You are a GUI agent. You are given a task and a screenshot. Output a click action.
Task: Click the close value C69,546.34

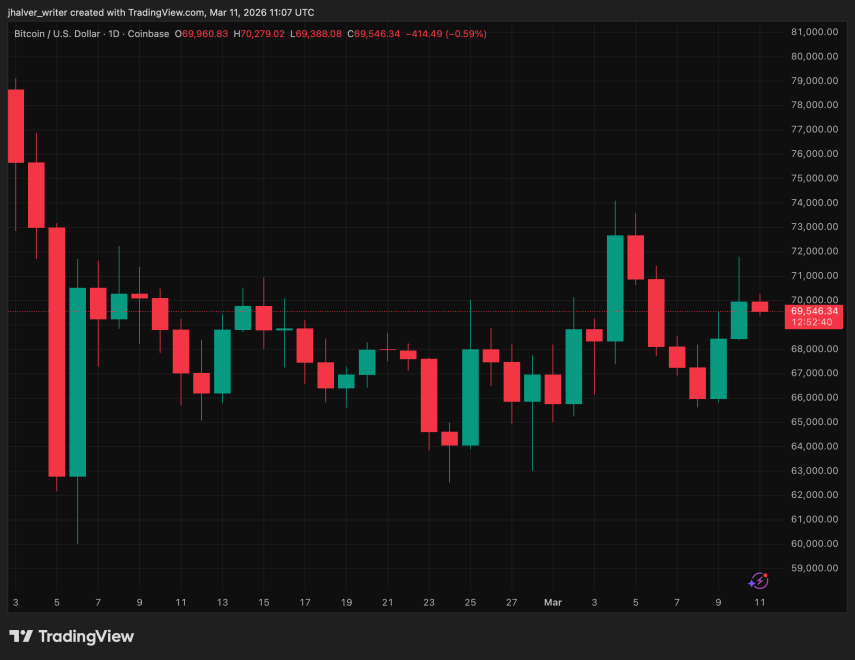click(x=373, y=34)
